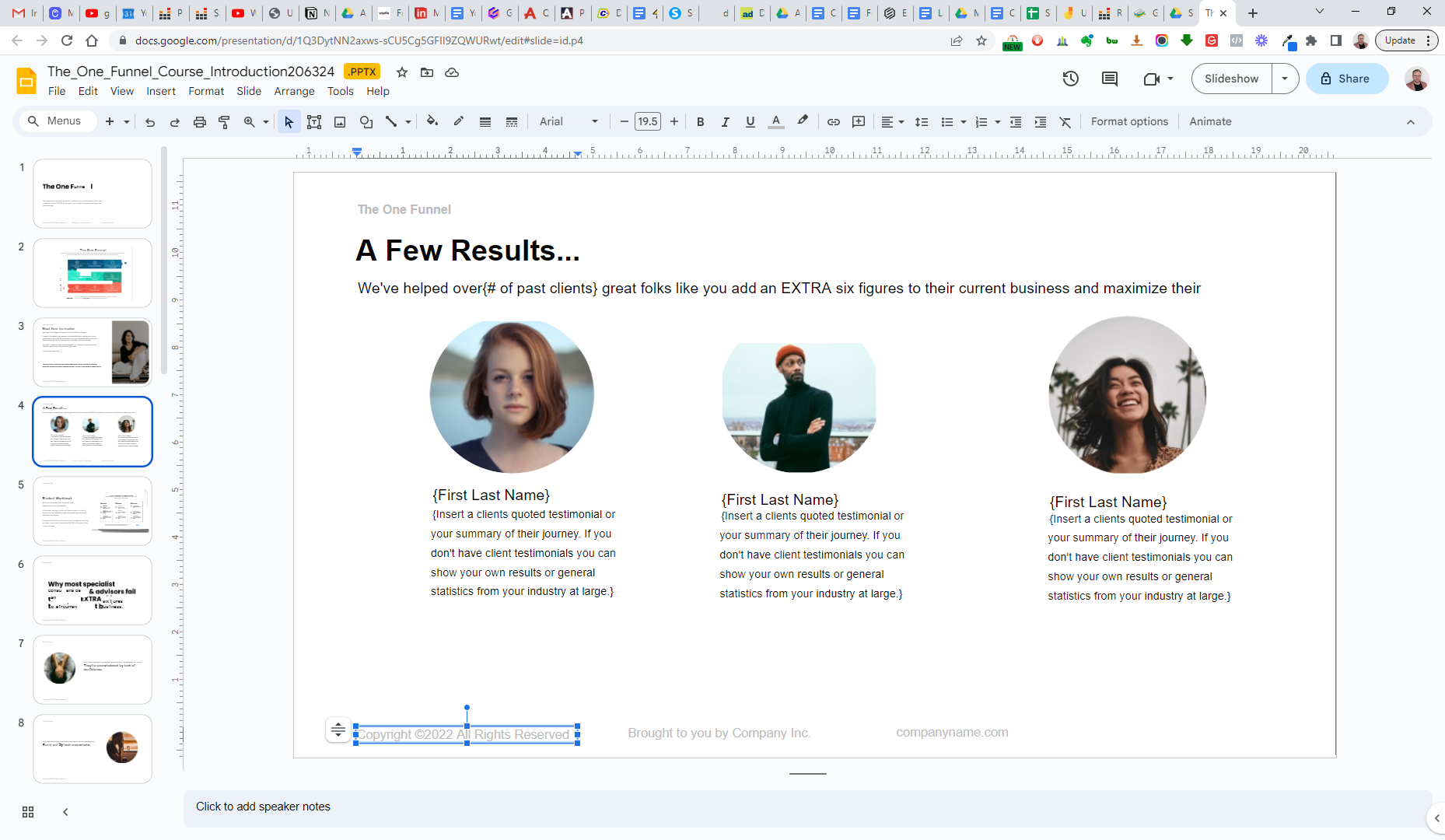Open the text Align dropdown
Screen dimensions: 1445x840
[x=893, y=122]
